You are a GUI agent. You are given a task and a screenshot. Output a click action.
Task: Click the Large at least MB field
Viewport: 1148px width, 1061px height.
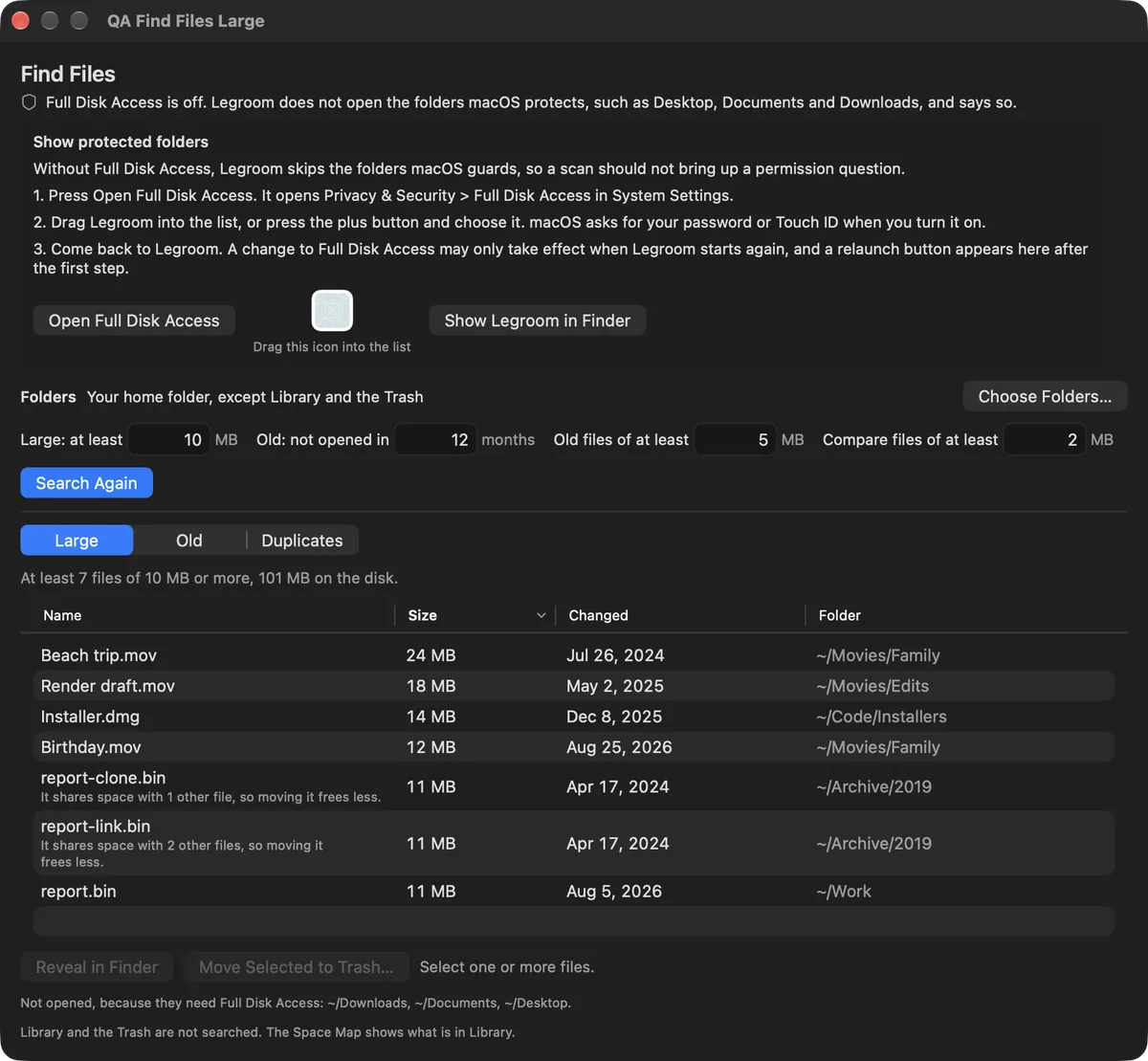pyautogui.click(x=168, y=440)
